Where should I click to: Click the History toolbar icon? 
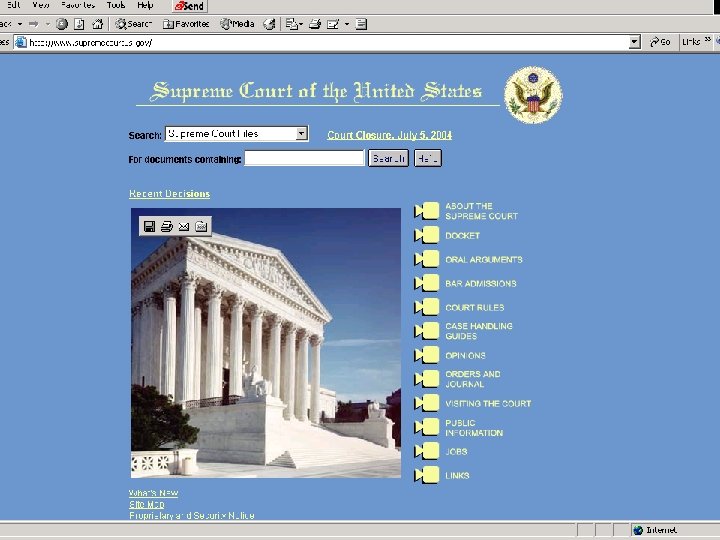[269, 24]
